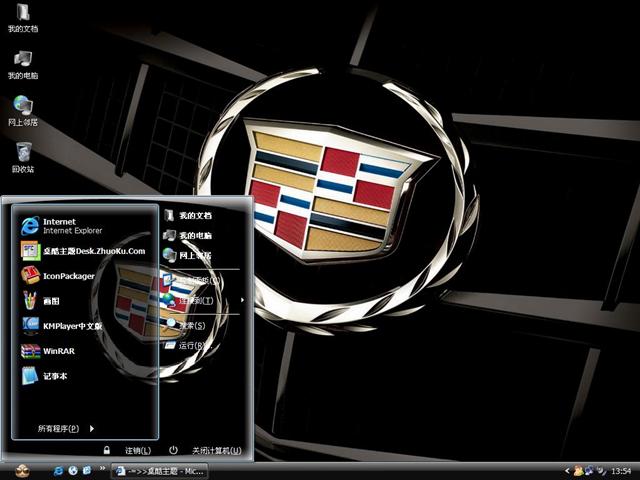The image size is (640, 480).
Task: Open the 网上邻居 desktop icon
Action: pos(23,111)
